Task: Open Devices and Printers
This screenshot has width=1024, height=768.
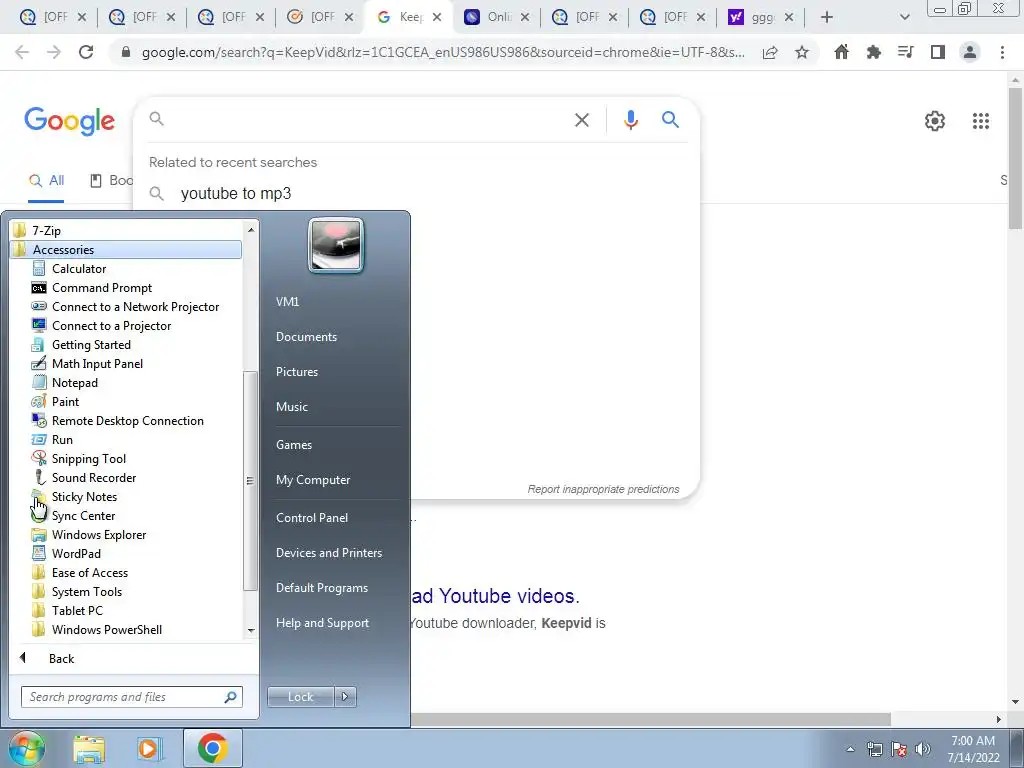Action: pos(328,552)
